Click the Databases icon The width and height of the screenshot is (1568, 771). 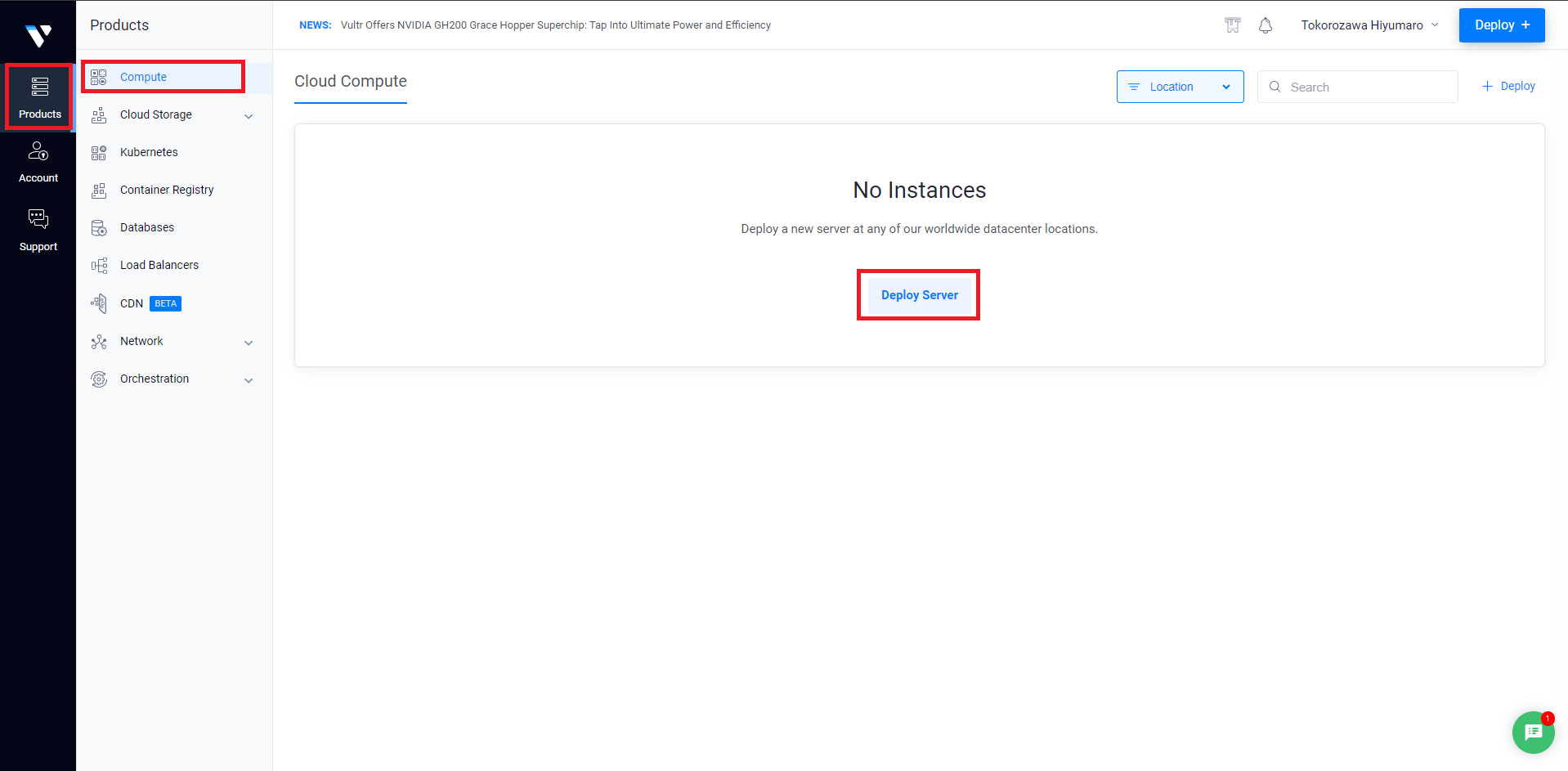tap(99, 227)
